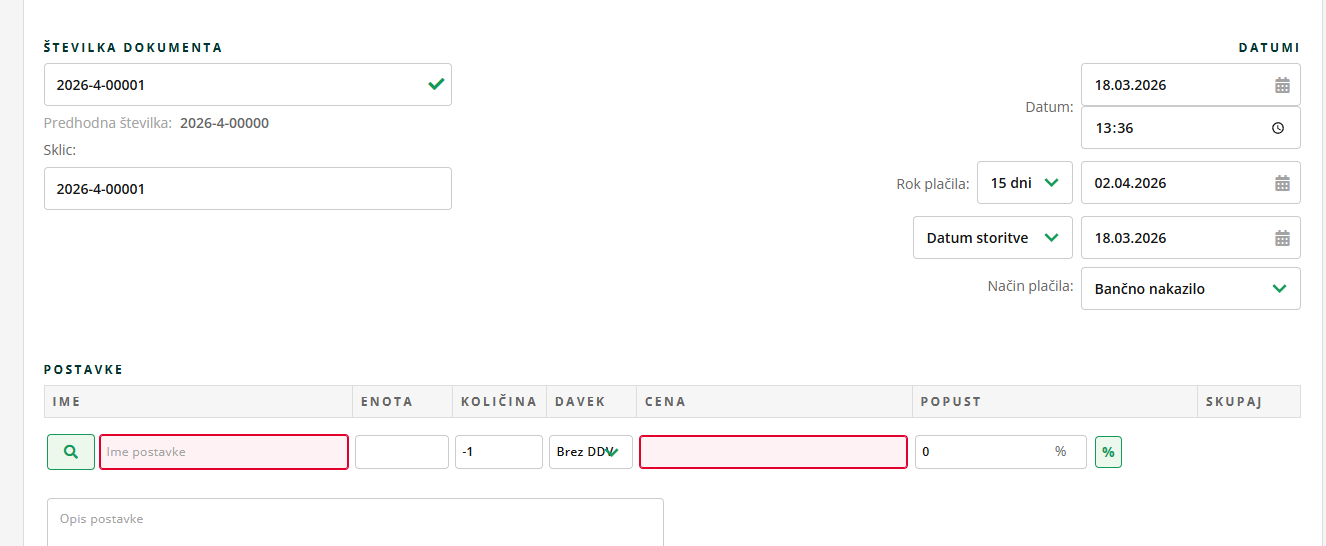Focus the Ime postavke name field
Image resolution: width=1326 pixels, height=546 pixels.
click(224, 452)
